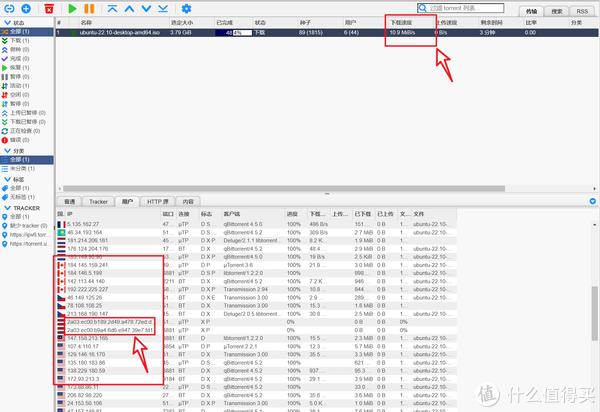Select the https://ipv6.torr... tracker filter
The width and height of the screenshot is (600, 412).
click(x=27, y=234)
